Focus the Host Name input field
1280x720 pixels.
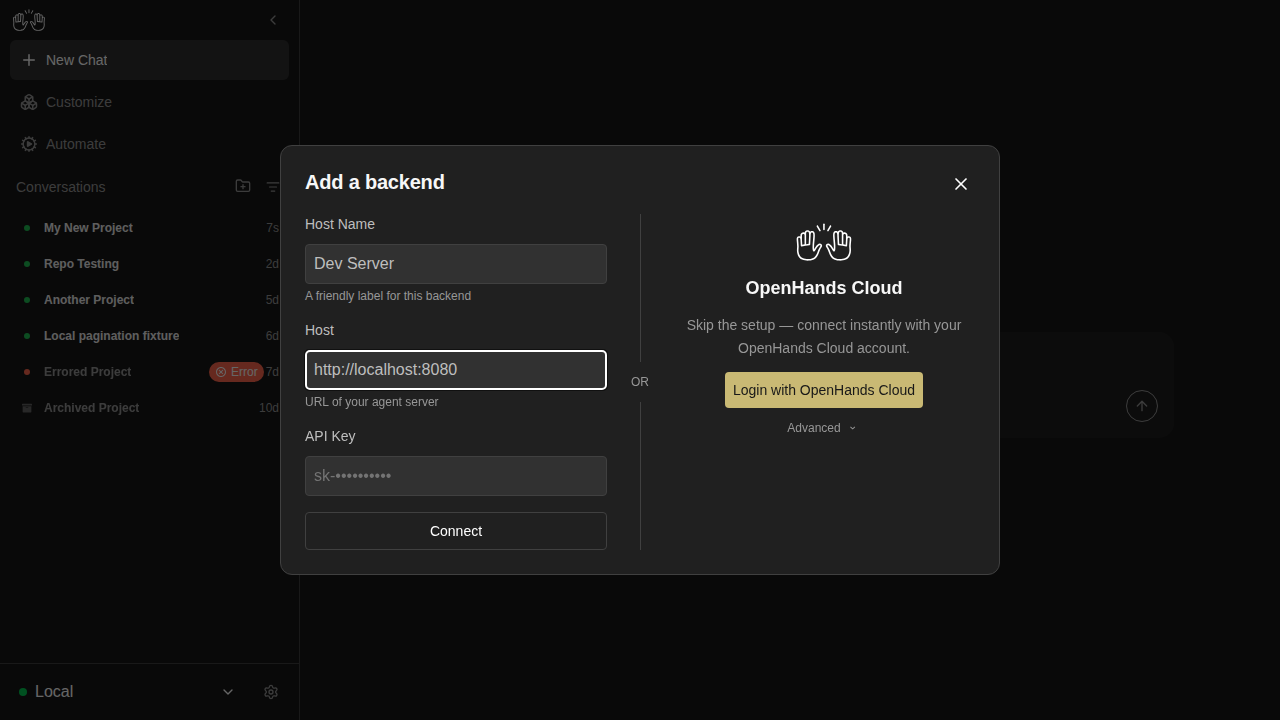click(456, 264)
